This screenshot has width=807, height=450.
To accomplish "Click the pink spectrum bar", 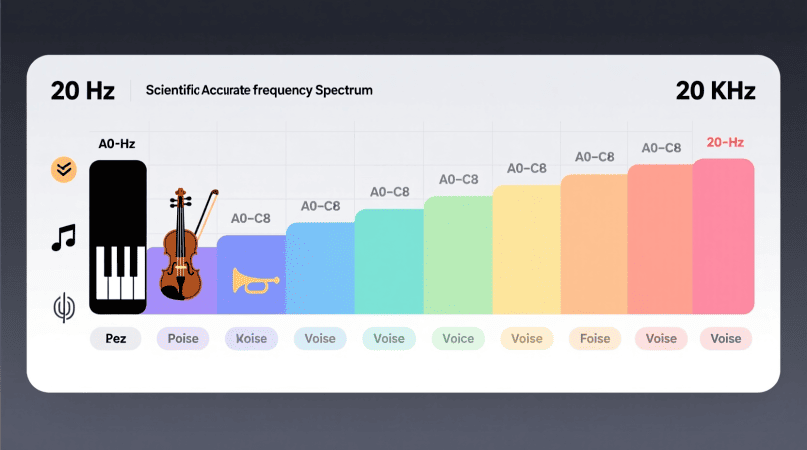I will pyautogui.click(x=723, y=236).
